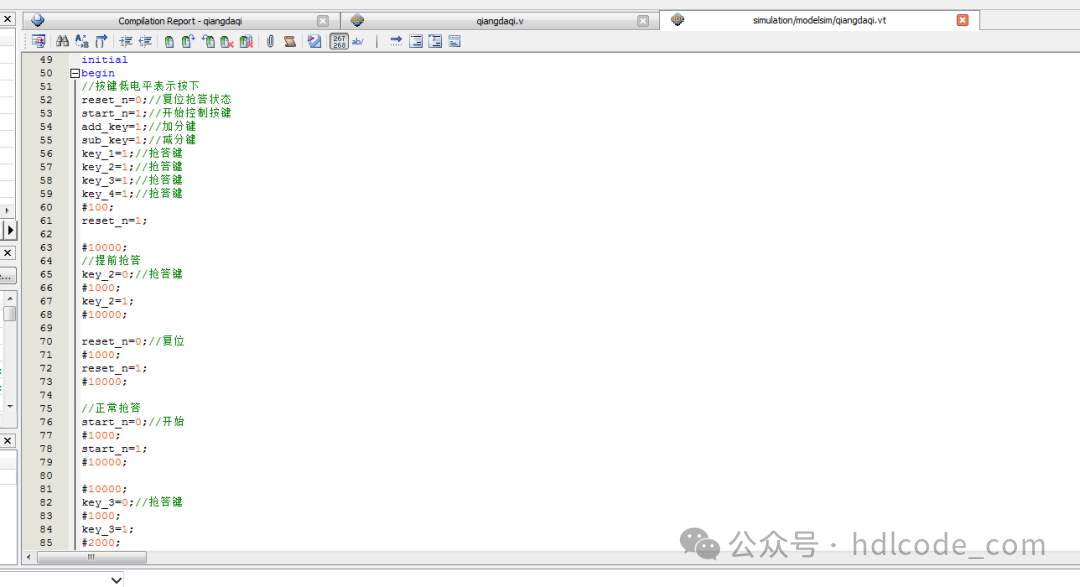This screenshot has width=1080, height=587.
Task: Click the decrease indent icon
Action: pos(145,41)
